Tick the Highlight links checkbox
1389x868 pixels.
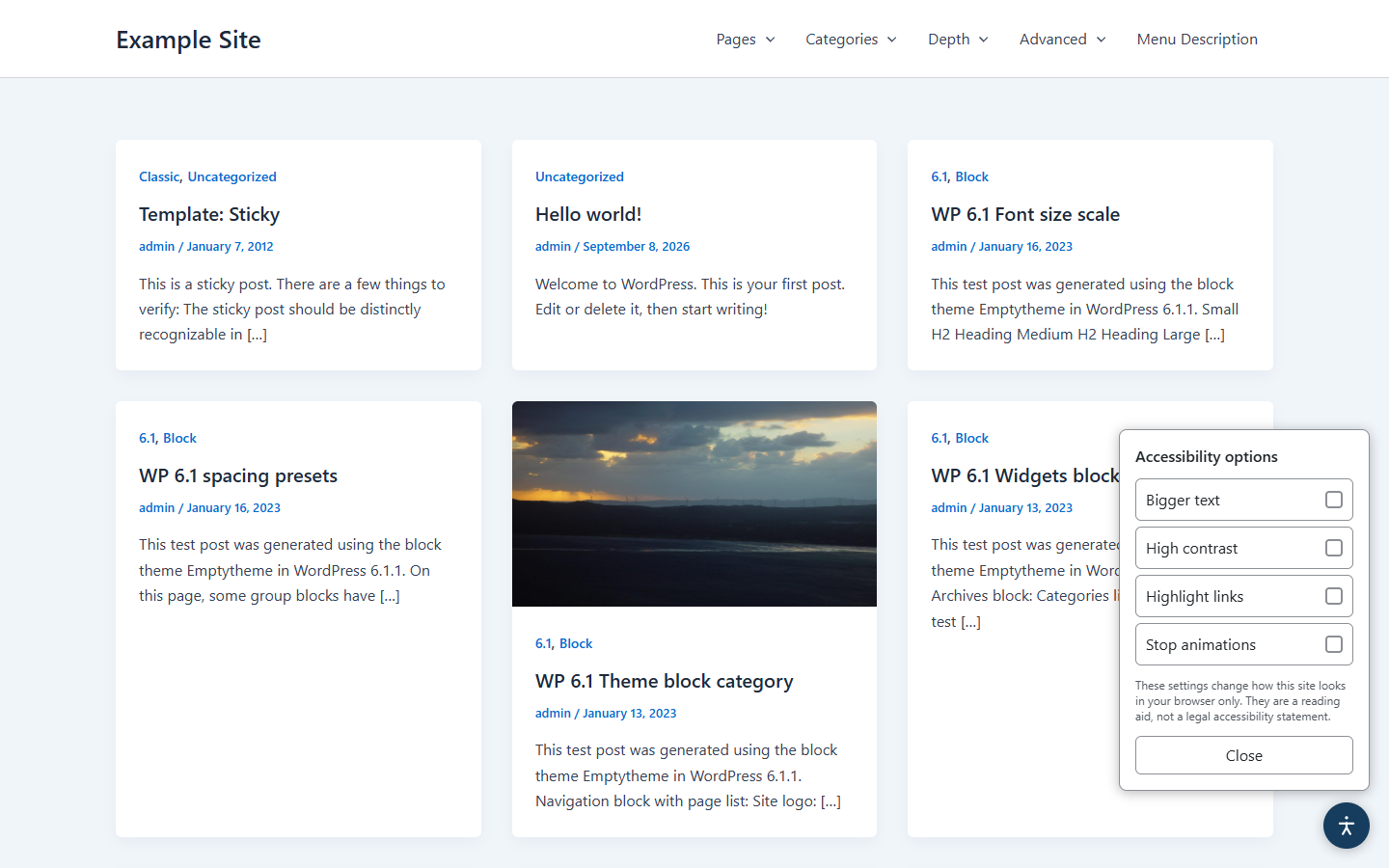point(1334,596)
